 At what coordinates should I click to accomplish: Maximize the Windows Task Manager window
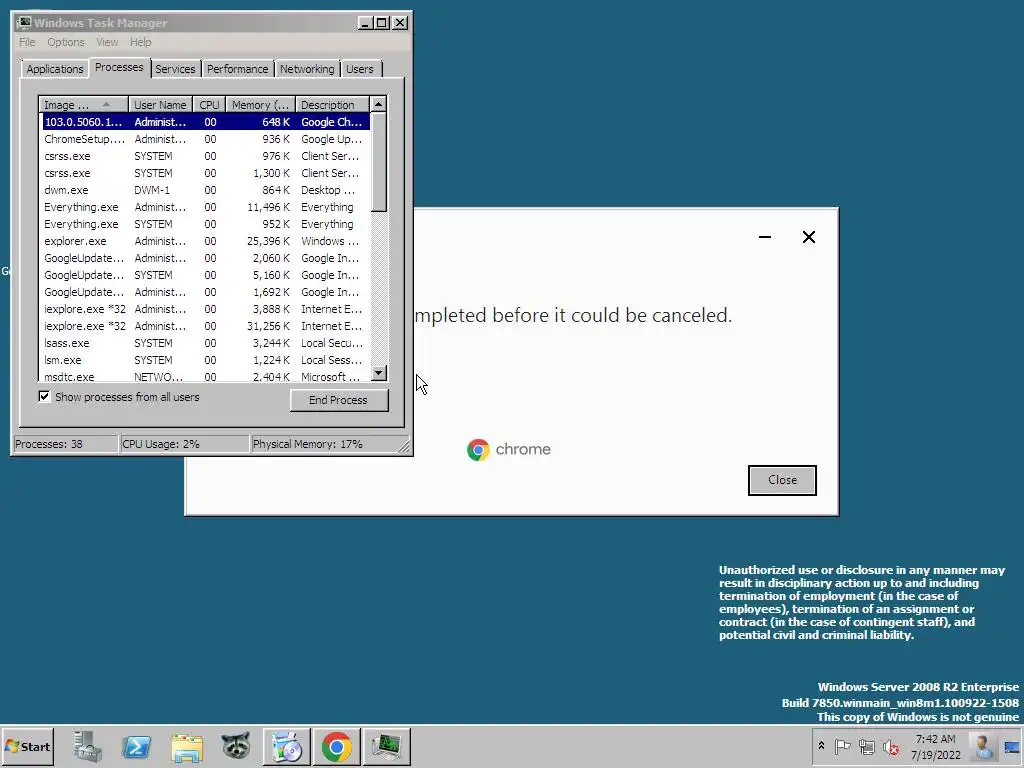coord(382,23)
